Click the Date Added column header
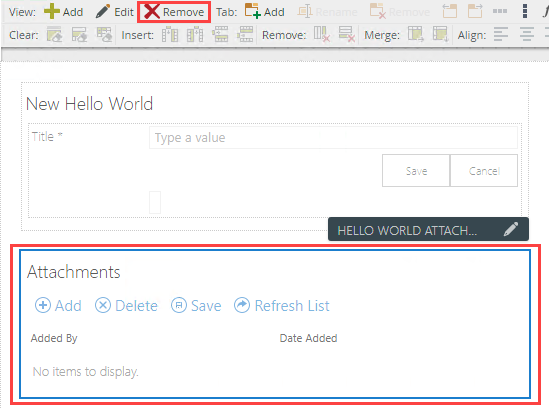This screenshot has height=408, width=549. click(x=308, y=338)
